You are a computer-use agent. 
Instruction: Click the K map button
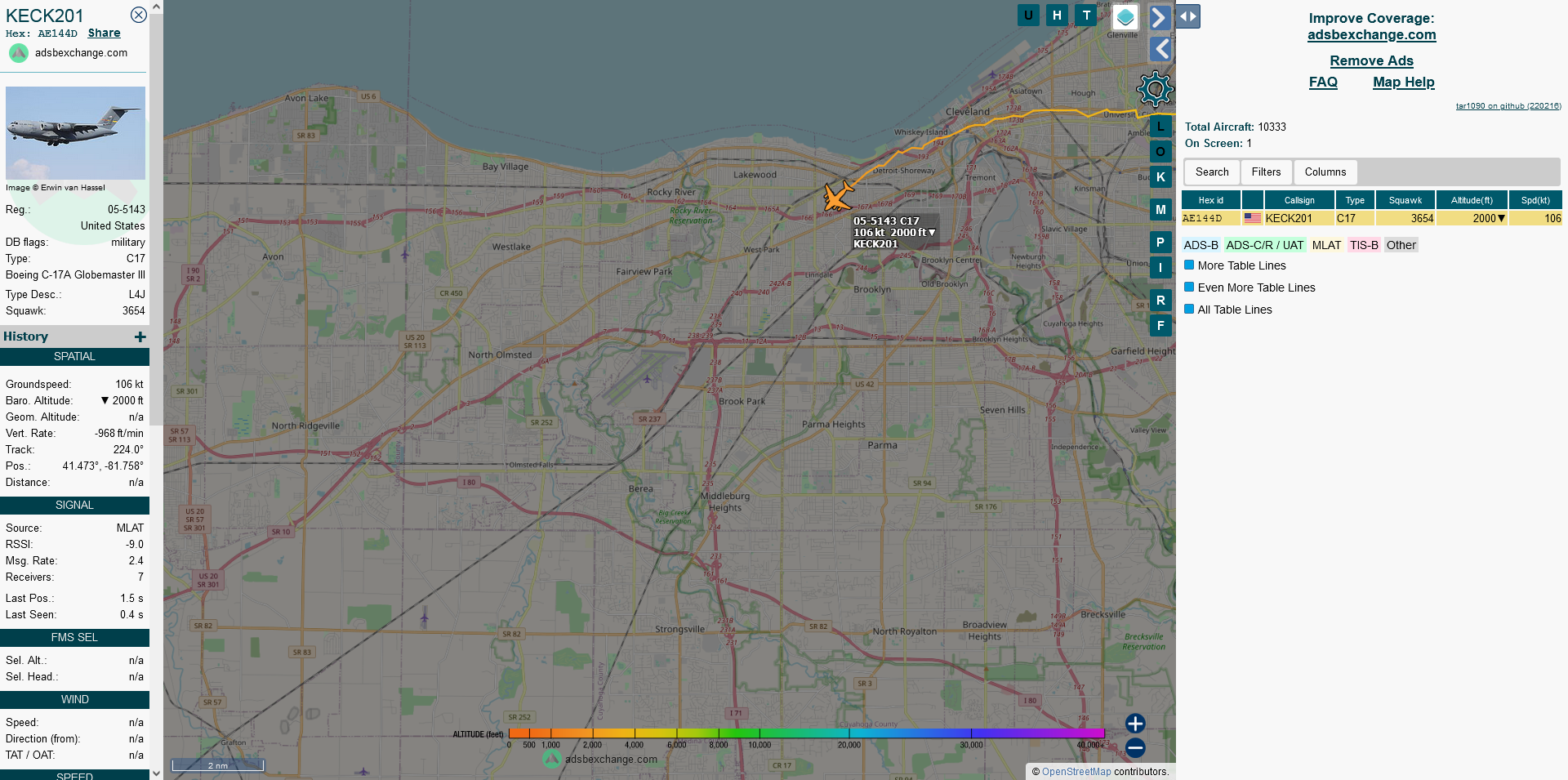(1160, 177)
